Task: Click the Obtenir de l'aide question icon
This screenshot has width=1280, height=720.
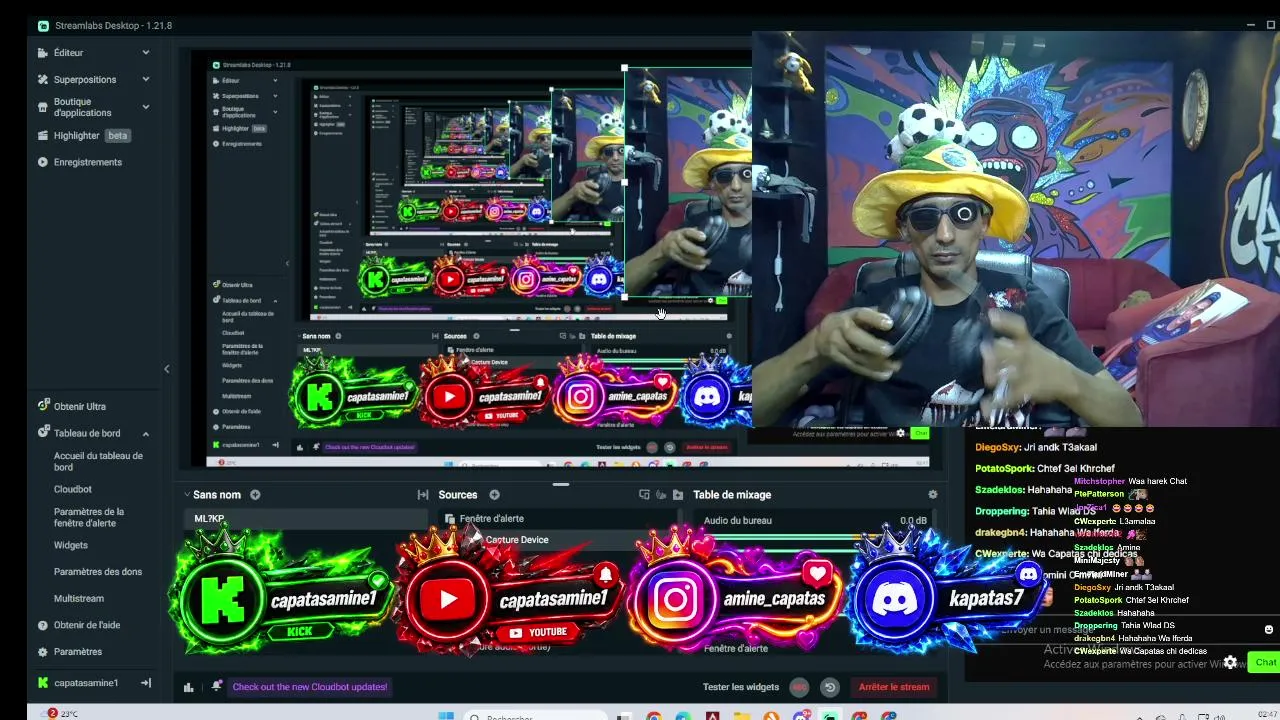Action: (x=43, y=625)
